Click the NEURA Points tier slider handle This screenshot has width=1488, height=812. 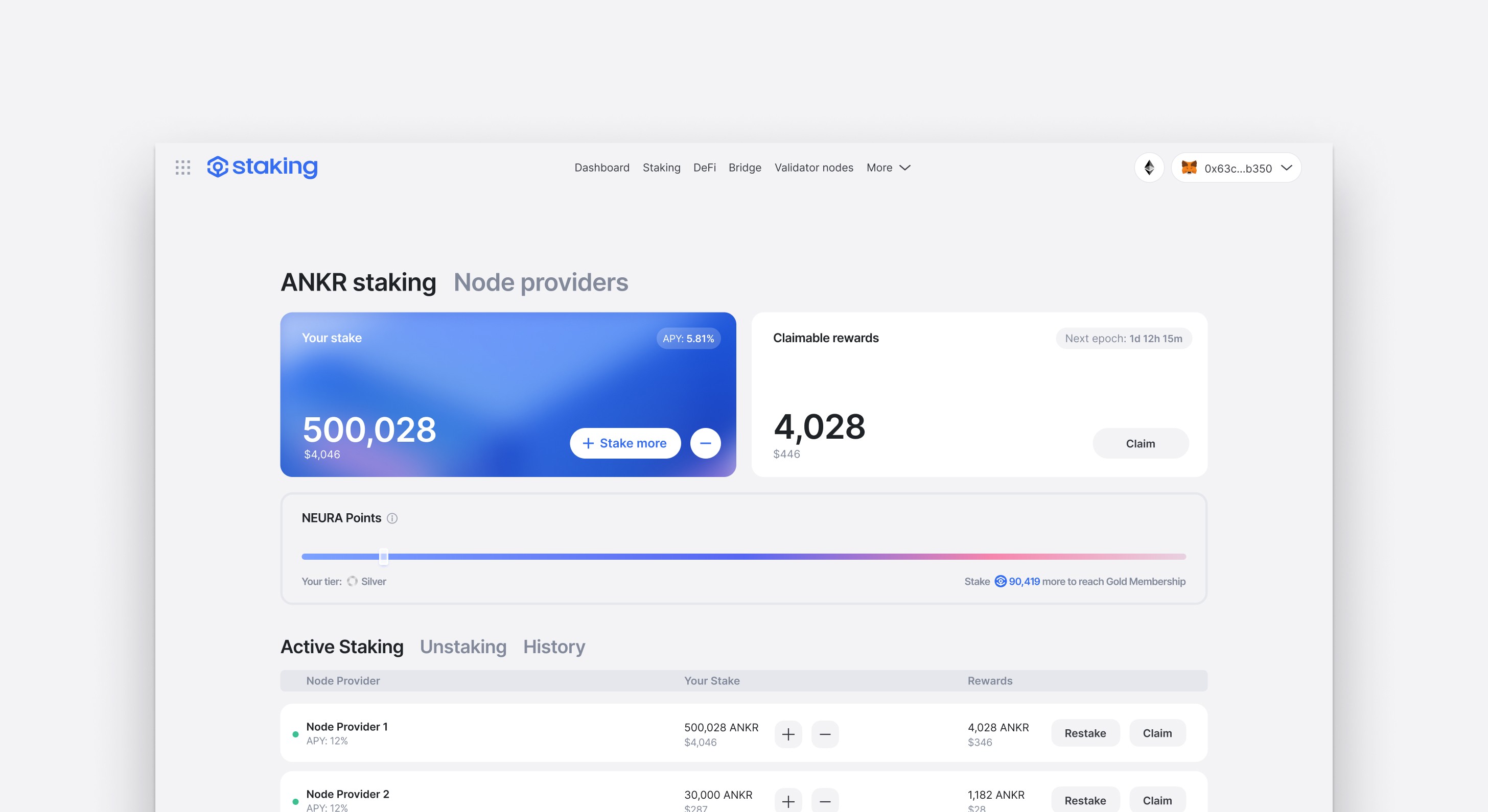(x=384, y=556)
